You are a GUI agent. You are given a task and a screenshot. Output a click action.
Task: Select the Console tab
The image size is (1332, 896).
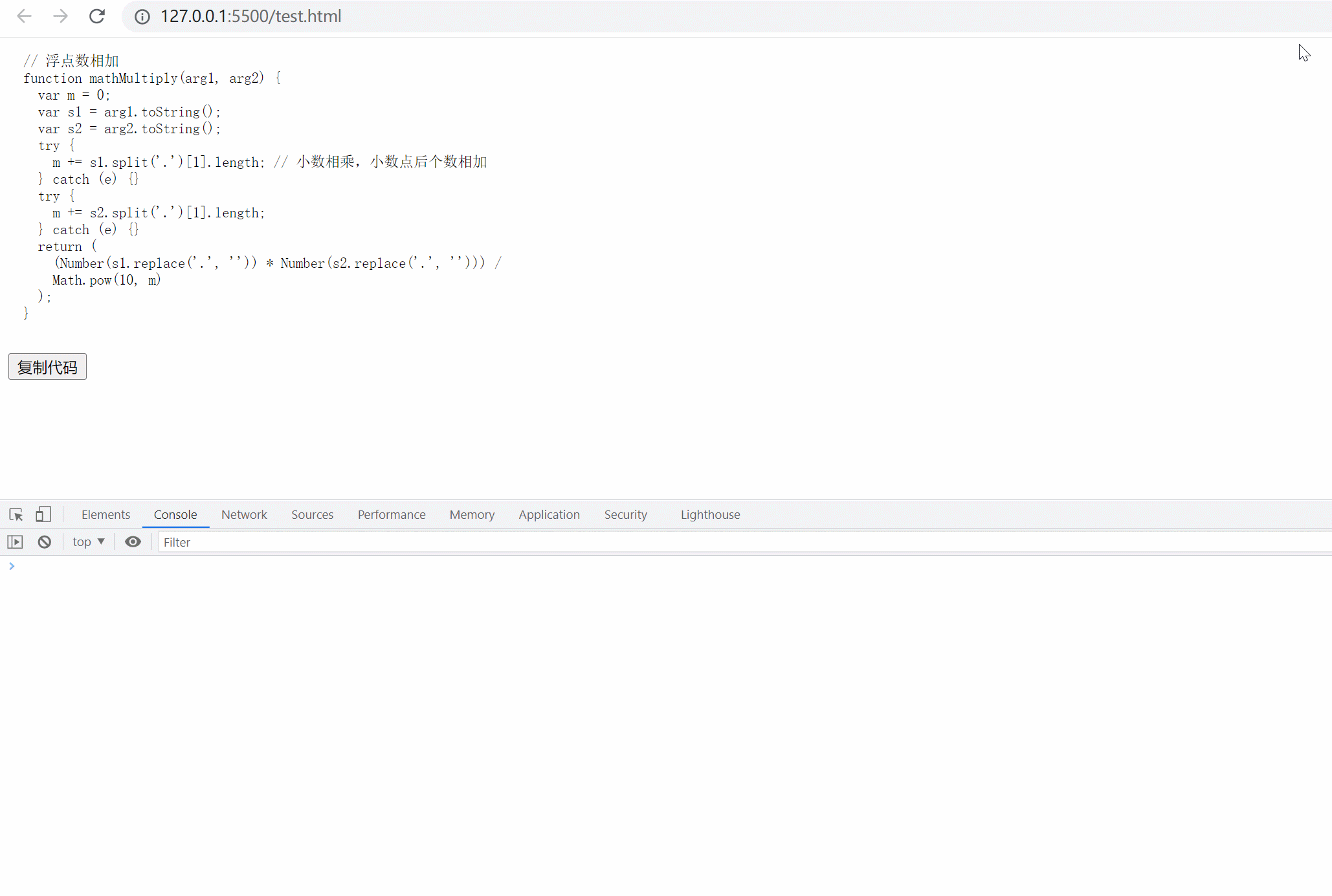click(175, 515)
